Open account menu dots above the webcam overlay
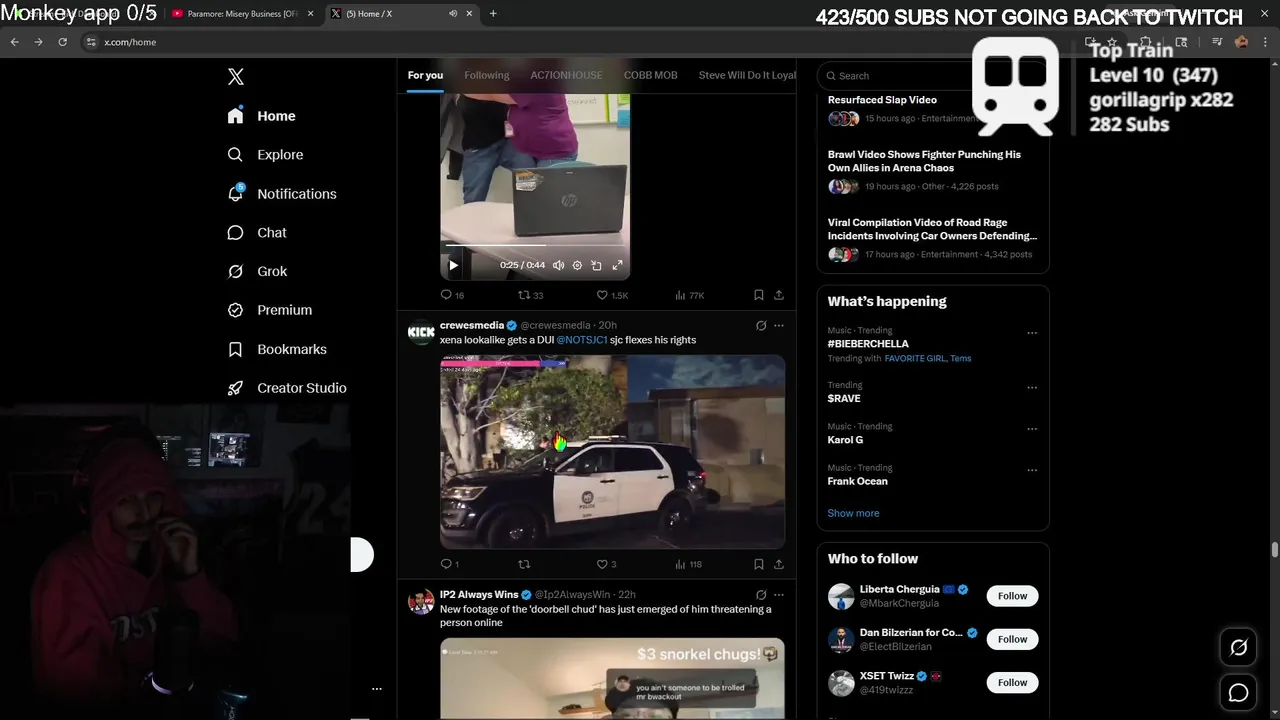Viewport: 1280px width, 720px height. tap(377, 689)
